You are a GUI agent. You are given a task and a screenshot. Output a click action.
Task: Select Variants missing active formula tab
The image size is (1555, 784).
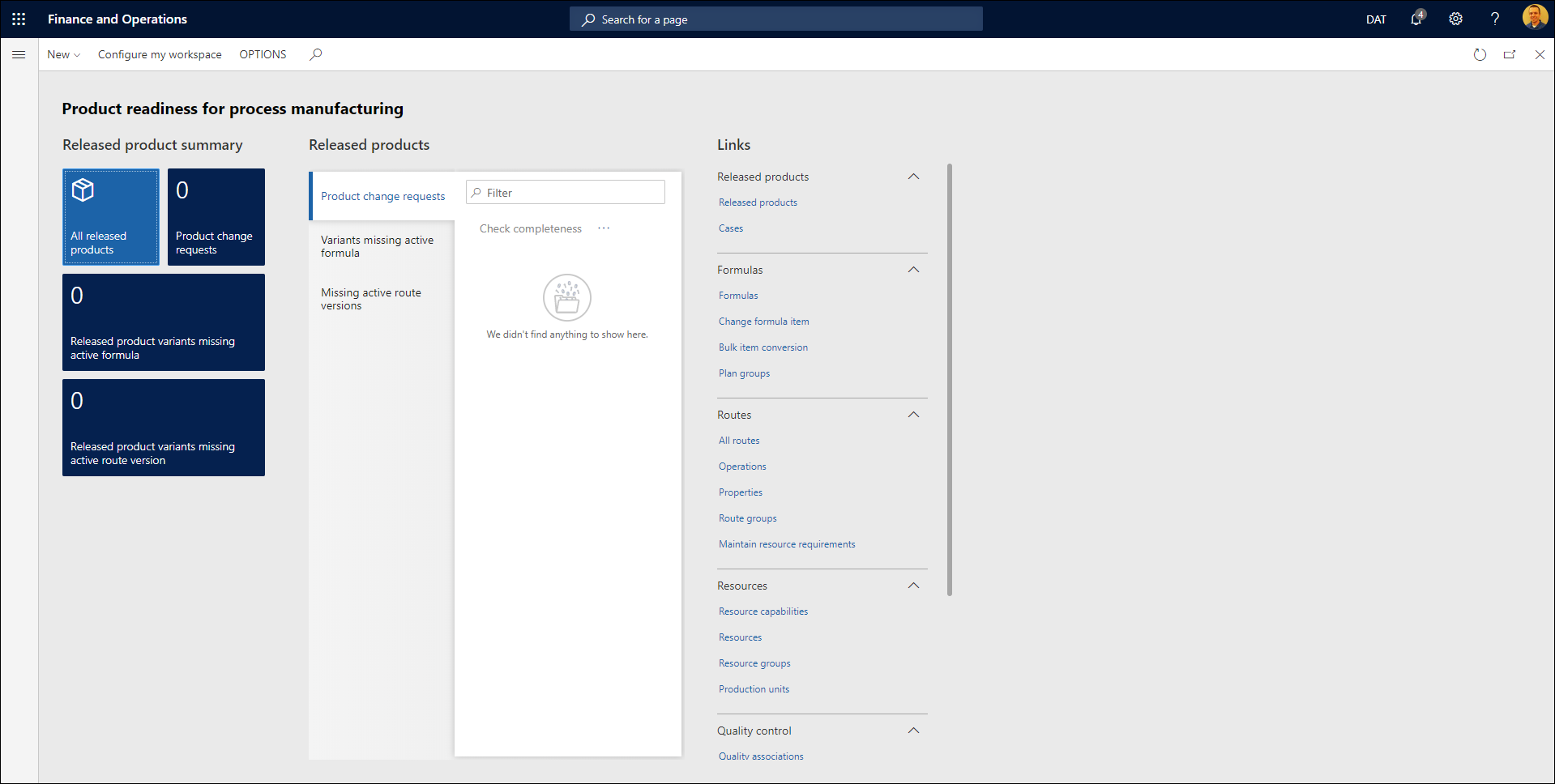pos(382,246)
